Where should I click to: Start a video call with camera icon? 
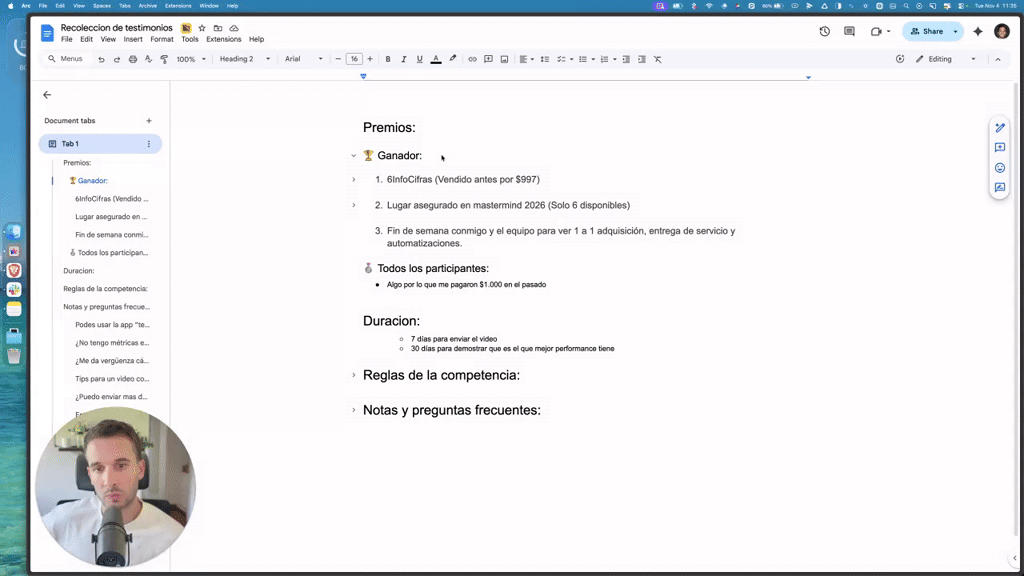point(880,31)
